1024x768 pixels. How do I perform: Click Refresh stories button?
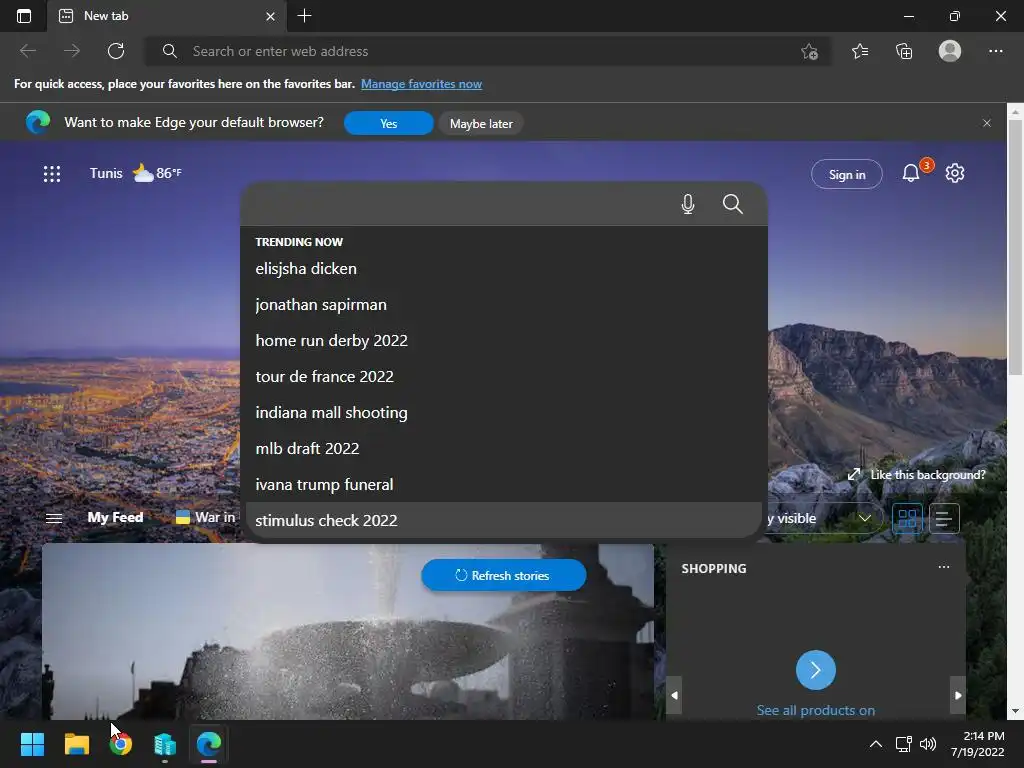(504, 575)
